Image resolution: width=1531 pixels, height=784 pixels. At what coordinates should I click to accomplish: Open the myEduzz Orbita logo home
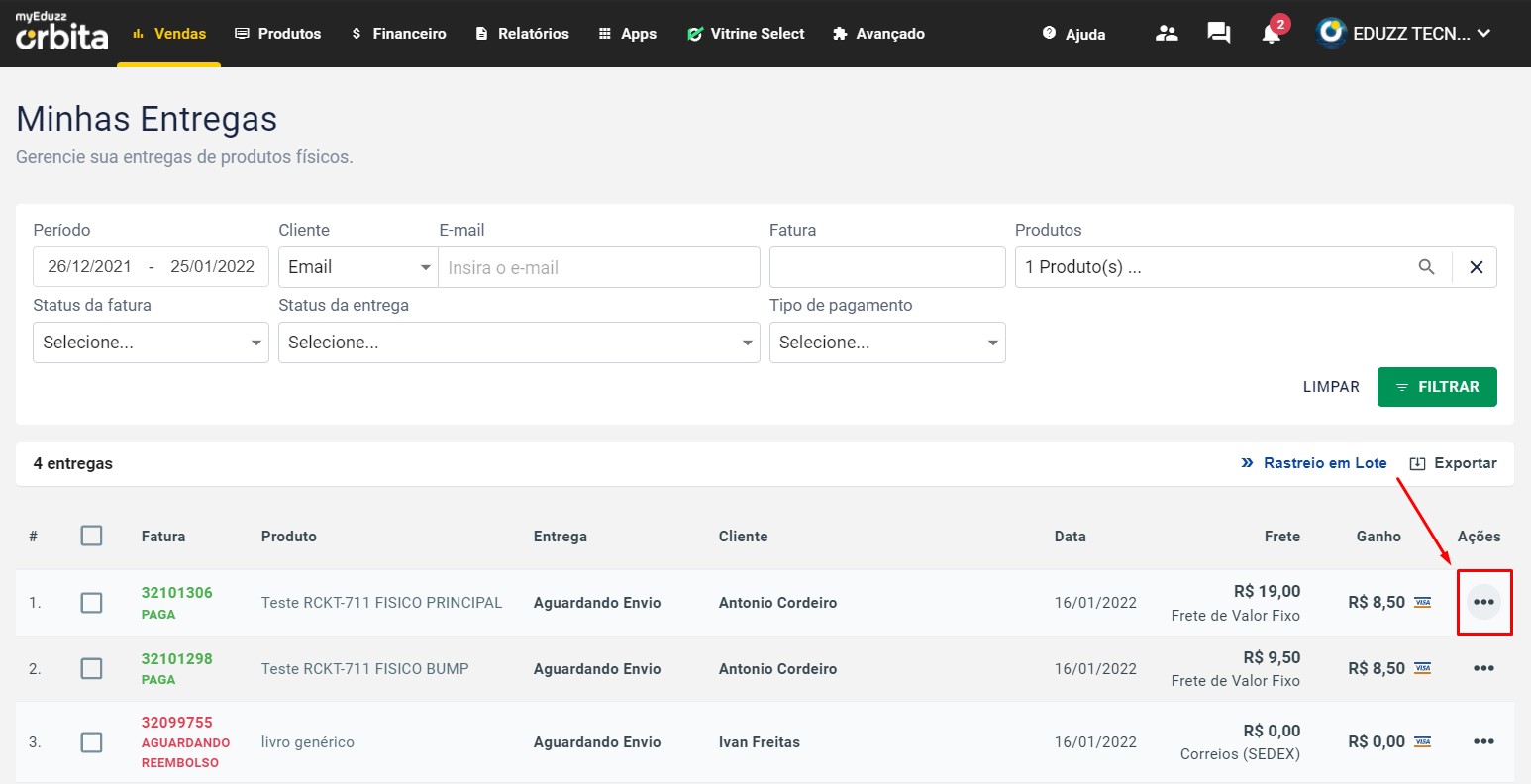tap(61, 33)
